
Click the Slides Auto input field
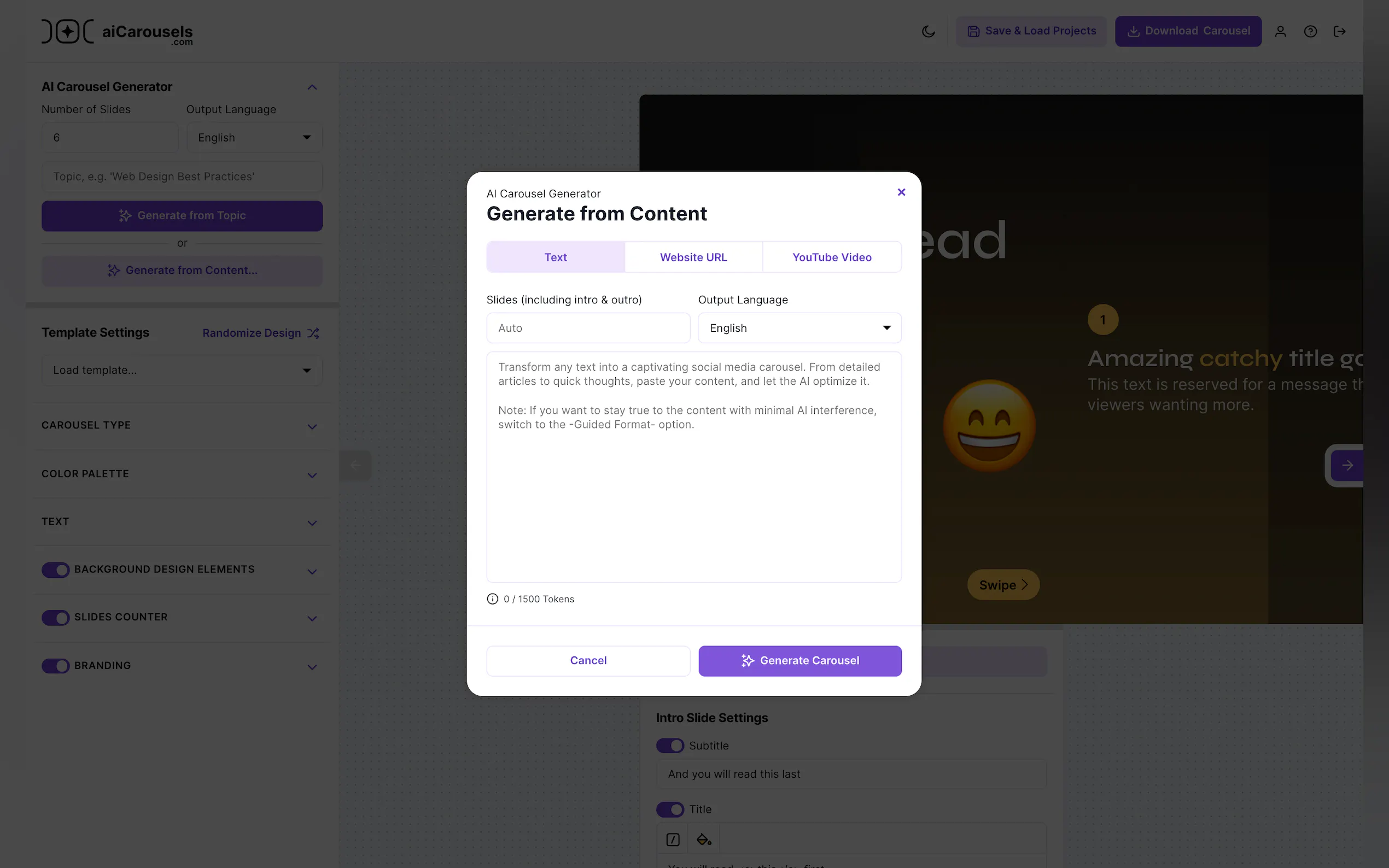click(x=588, y=328)
